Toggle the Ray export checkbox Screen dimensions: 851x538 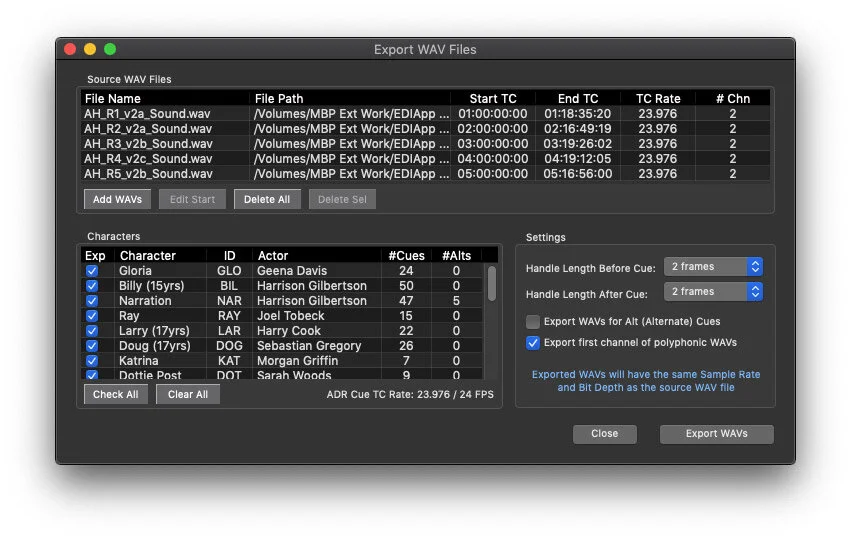click(x=92, y=316)
